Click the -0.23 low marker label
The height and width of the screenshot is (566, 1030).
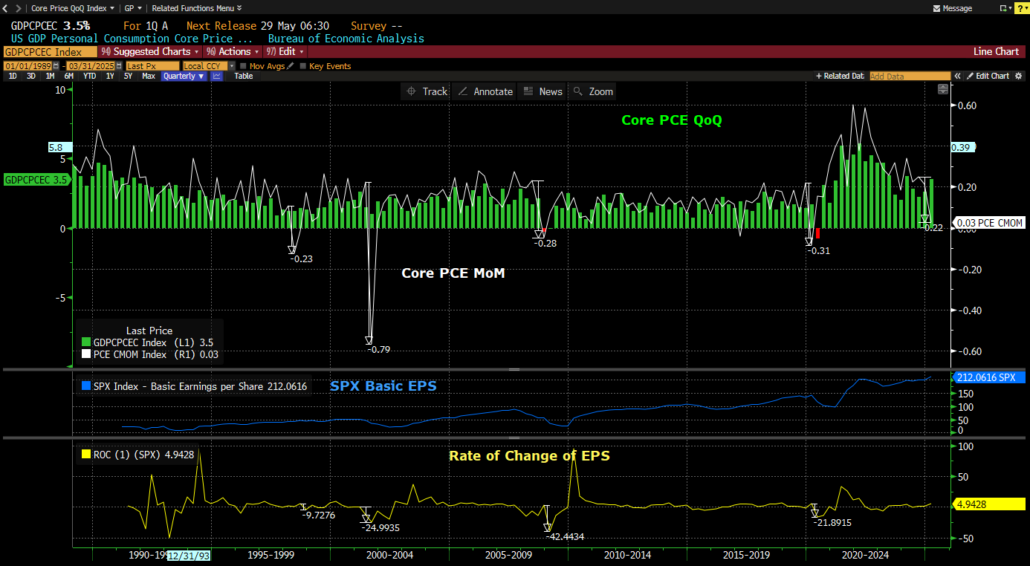click(x=301, y=259)
